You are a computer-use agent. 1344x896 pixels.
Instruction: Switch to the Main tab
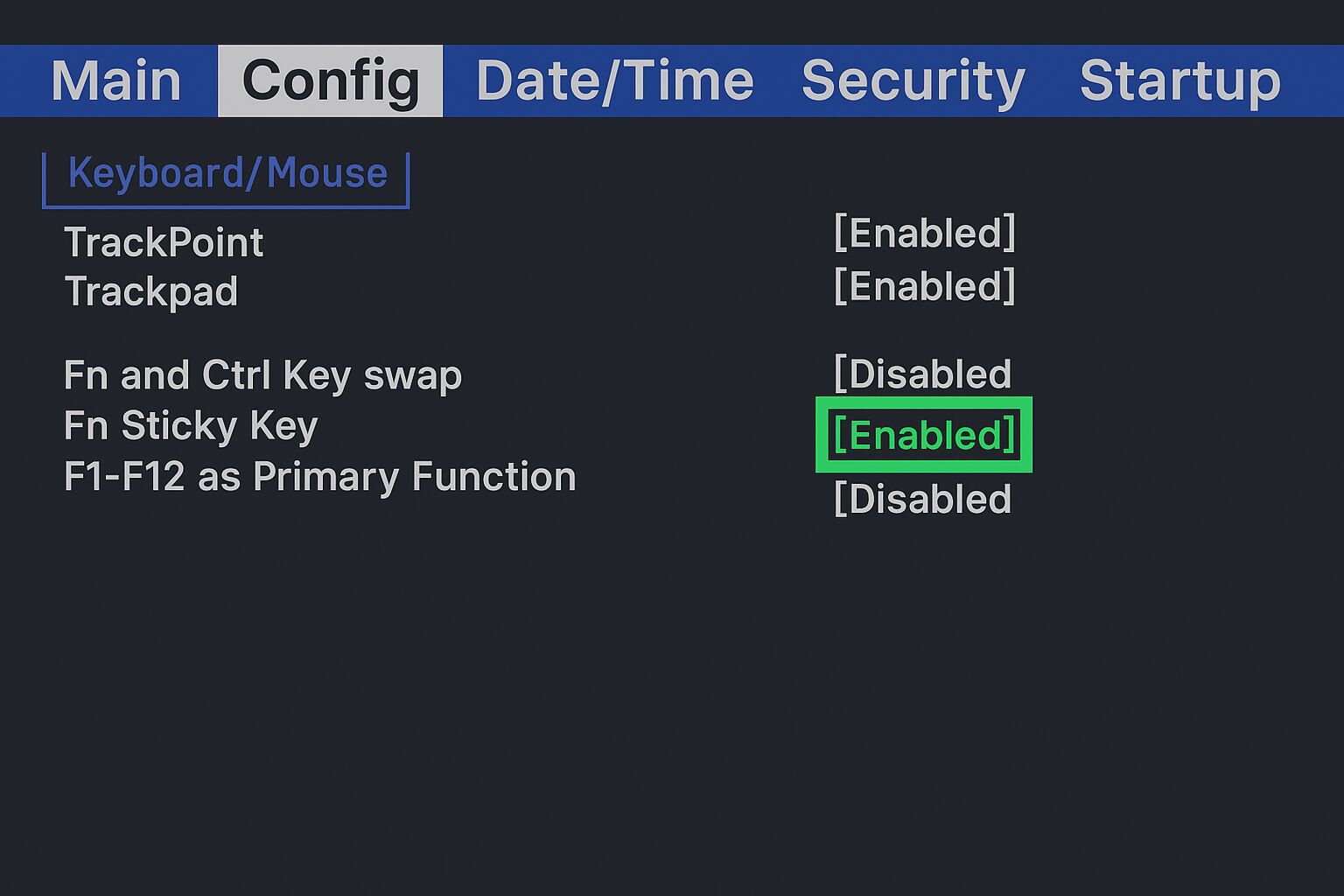click(x=115, y=80)
